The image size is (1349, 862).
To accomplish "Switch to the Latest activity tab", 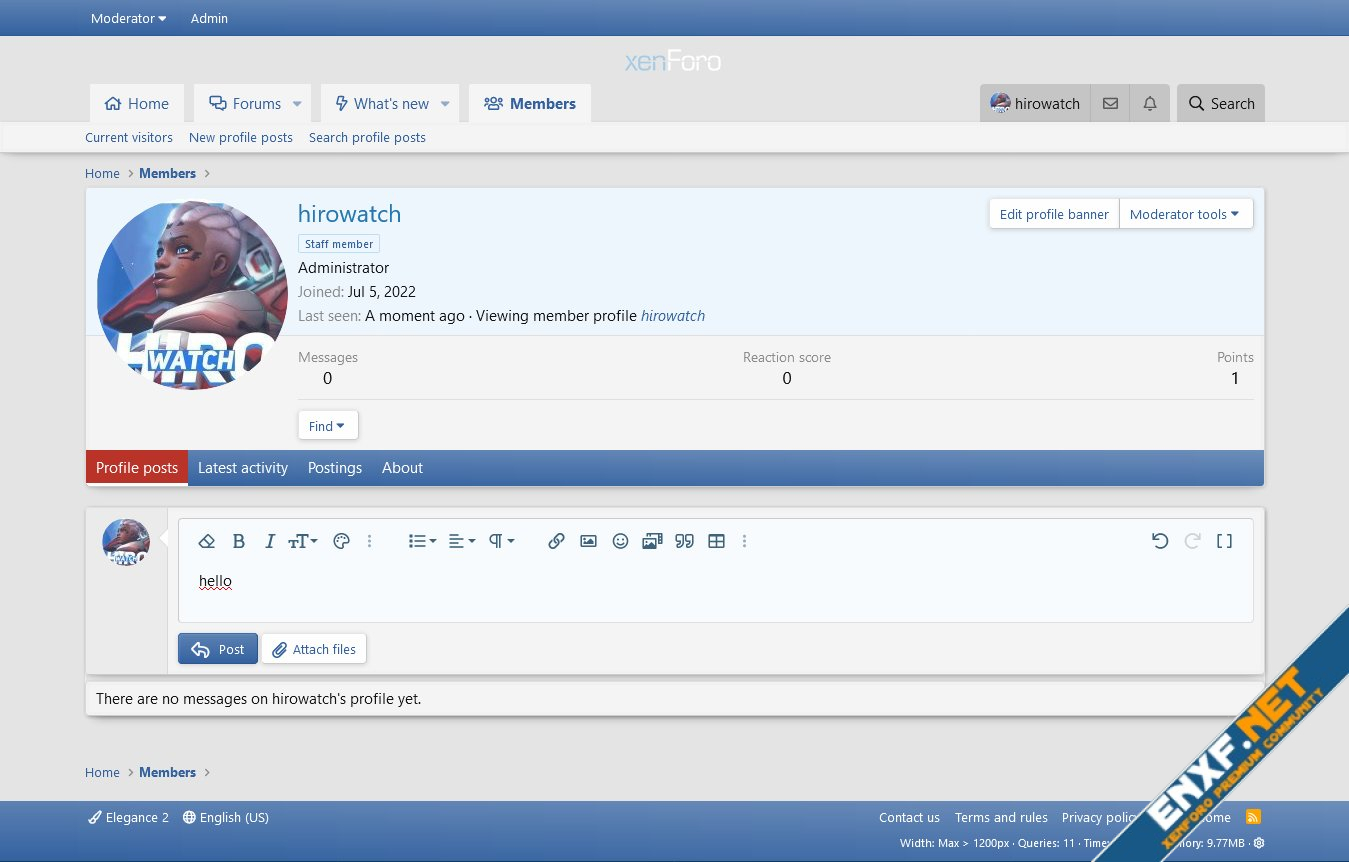I will [243, 468].
